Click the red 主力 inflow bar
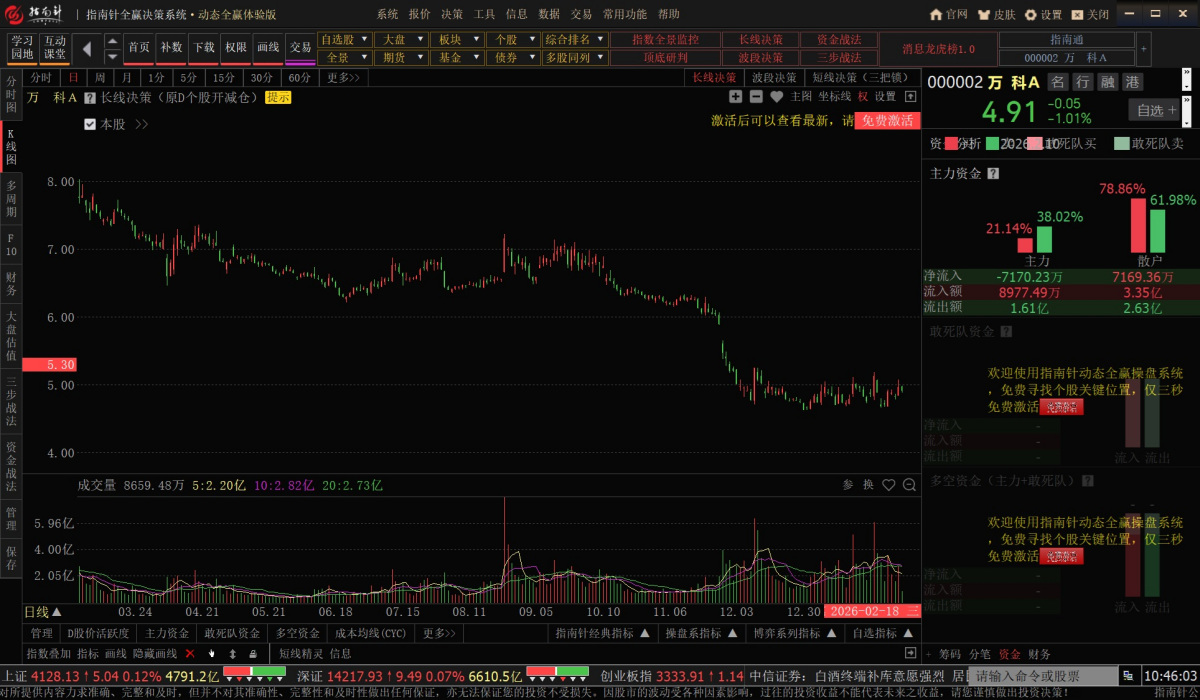 pyautogui.click(x=1025, y=245)
